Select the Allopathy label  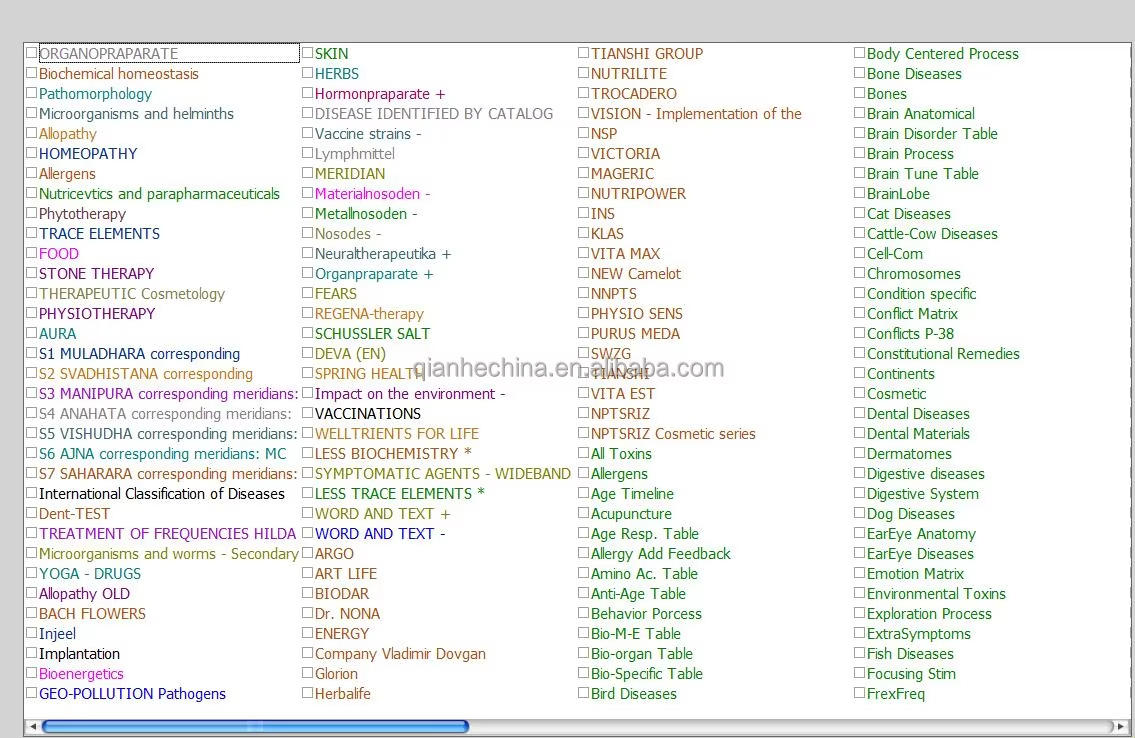pos(67,134)
